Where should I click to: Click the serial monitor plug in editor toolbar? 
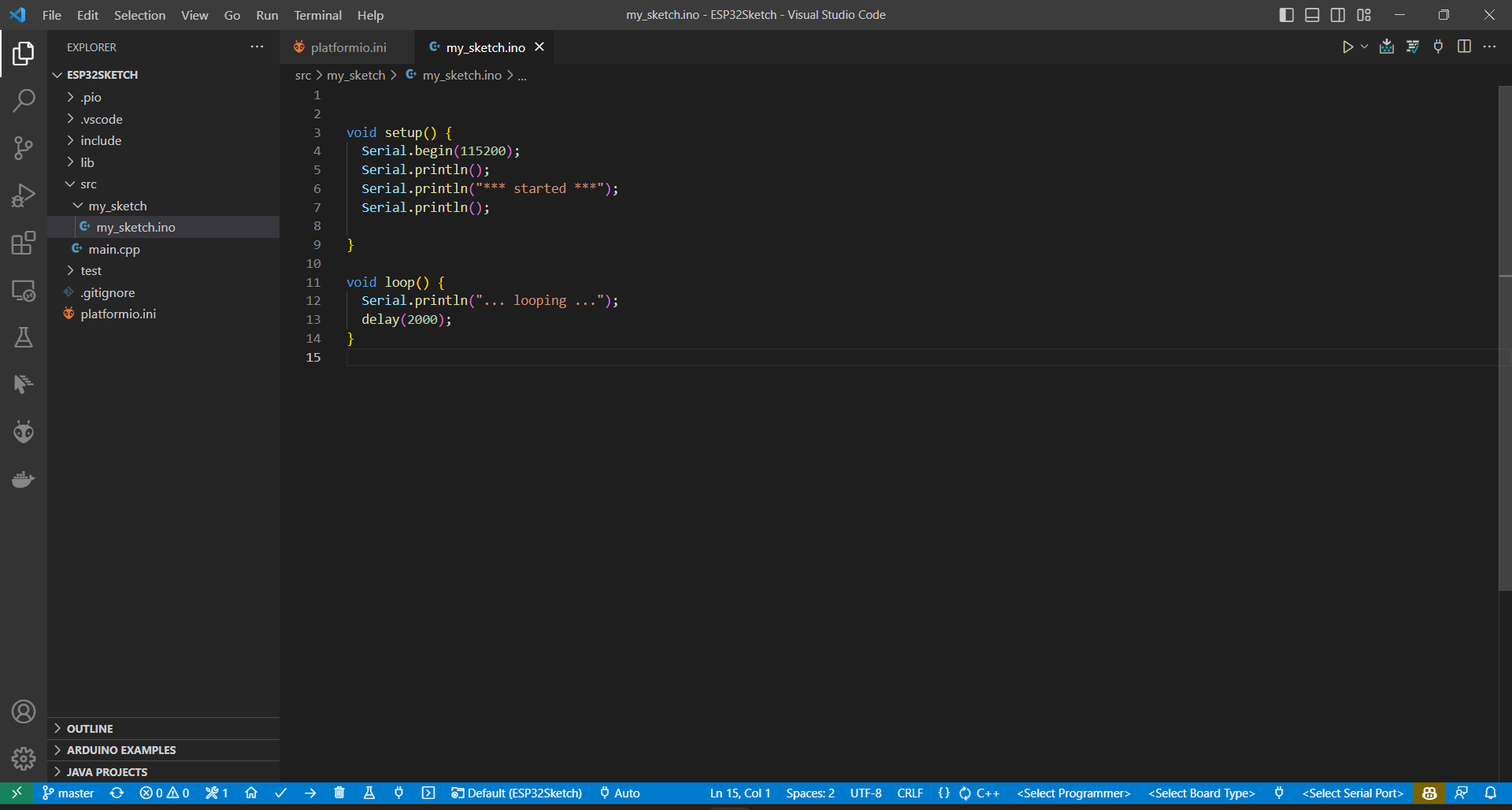(x=1439, y=46)
